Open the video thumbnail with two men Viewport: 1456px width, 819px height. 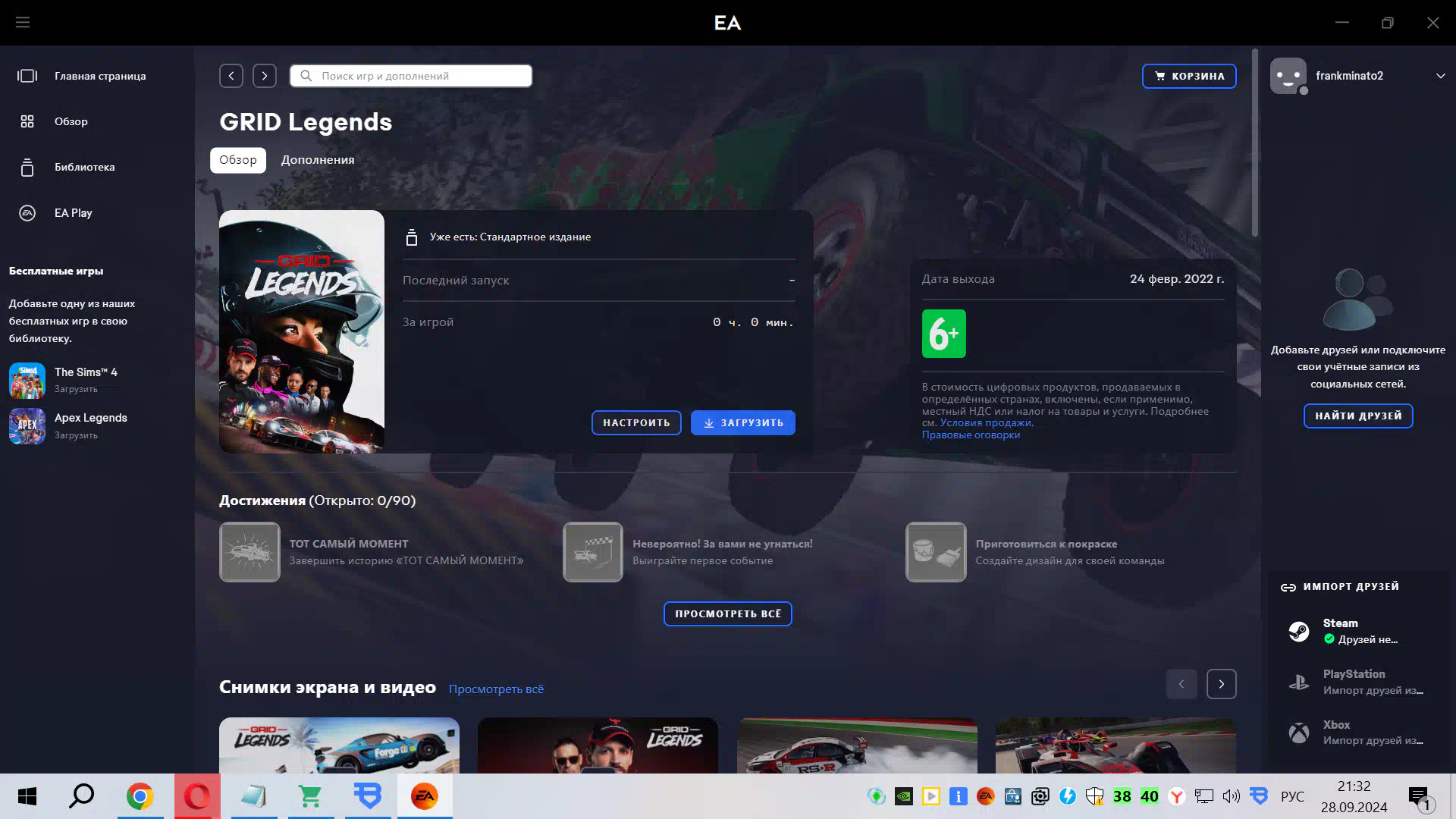598,745
